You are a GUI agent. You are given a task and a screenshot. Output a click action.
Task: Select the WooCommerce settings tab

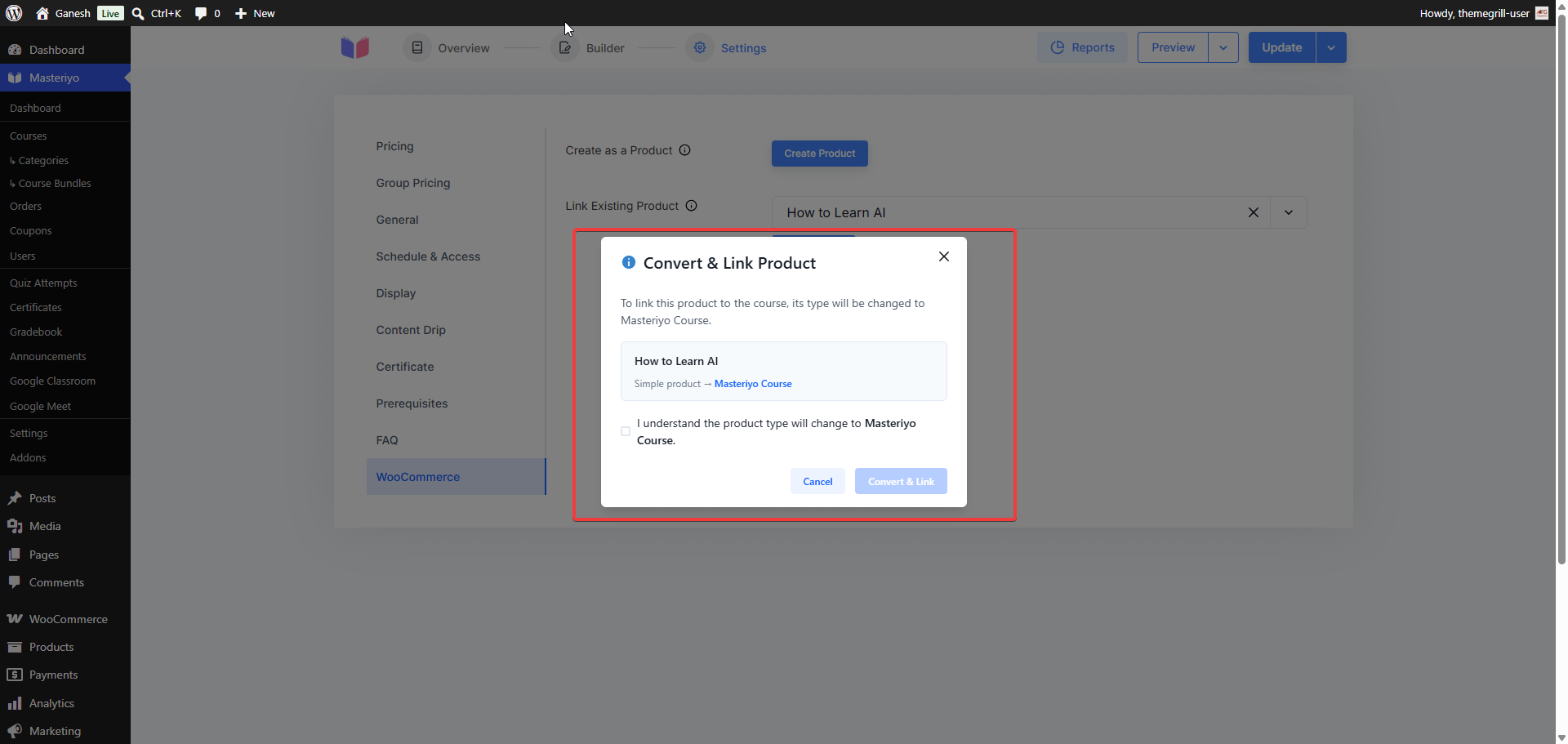tap(456, 477)
